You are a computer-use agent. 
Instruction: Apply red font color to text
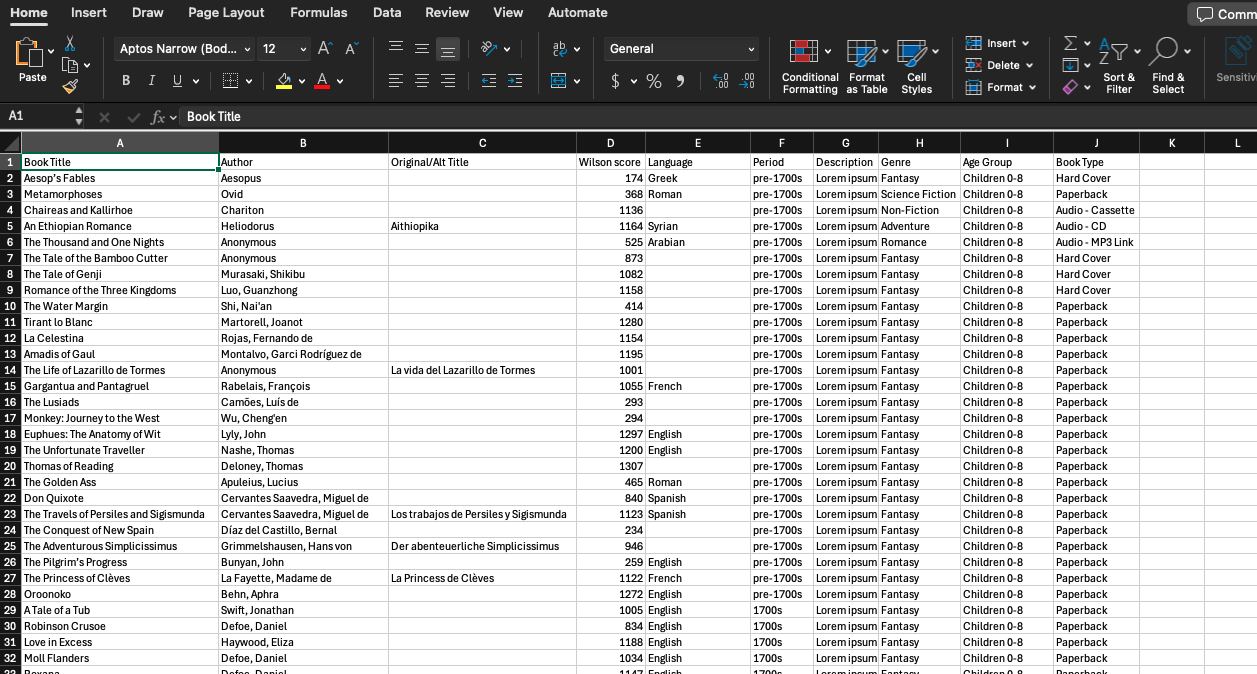[x=322, y=81]
